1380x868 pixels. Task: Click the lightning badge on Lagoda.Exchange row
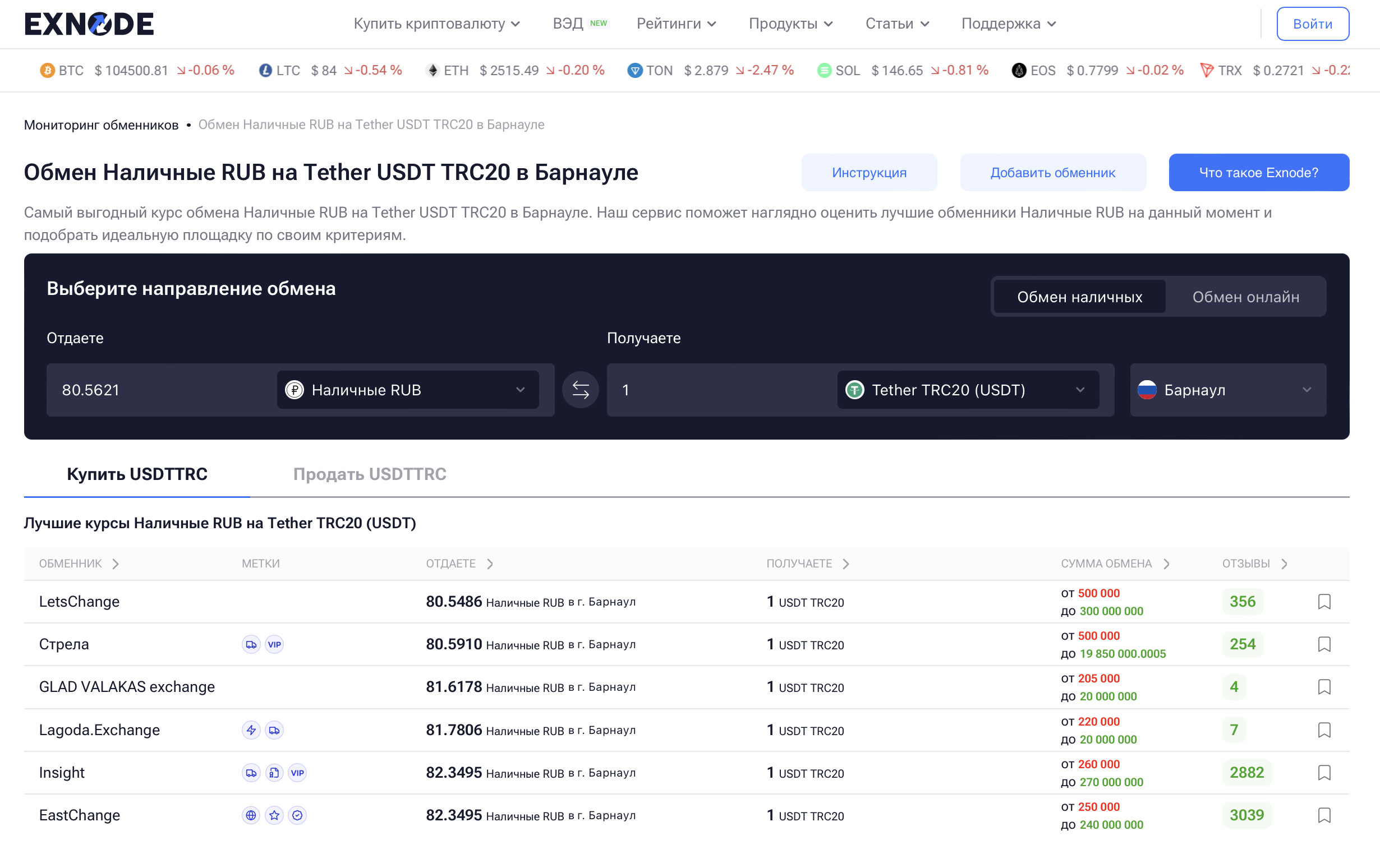click(251, 730)
